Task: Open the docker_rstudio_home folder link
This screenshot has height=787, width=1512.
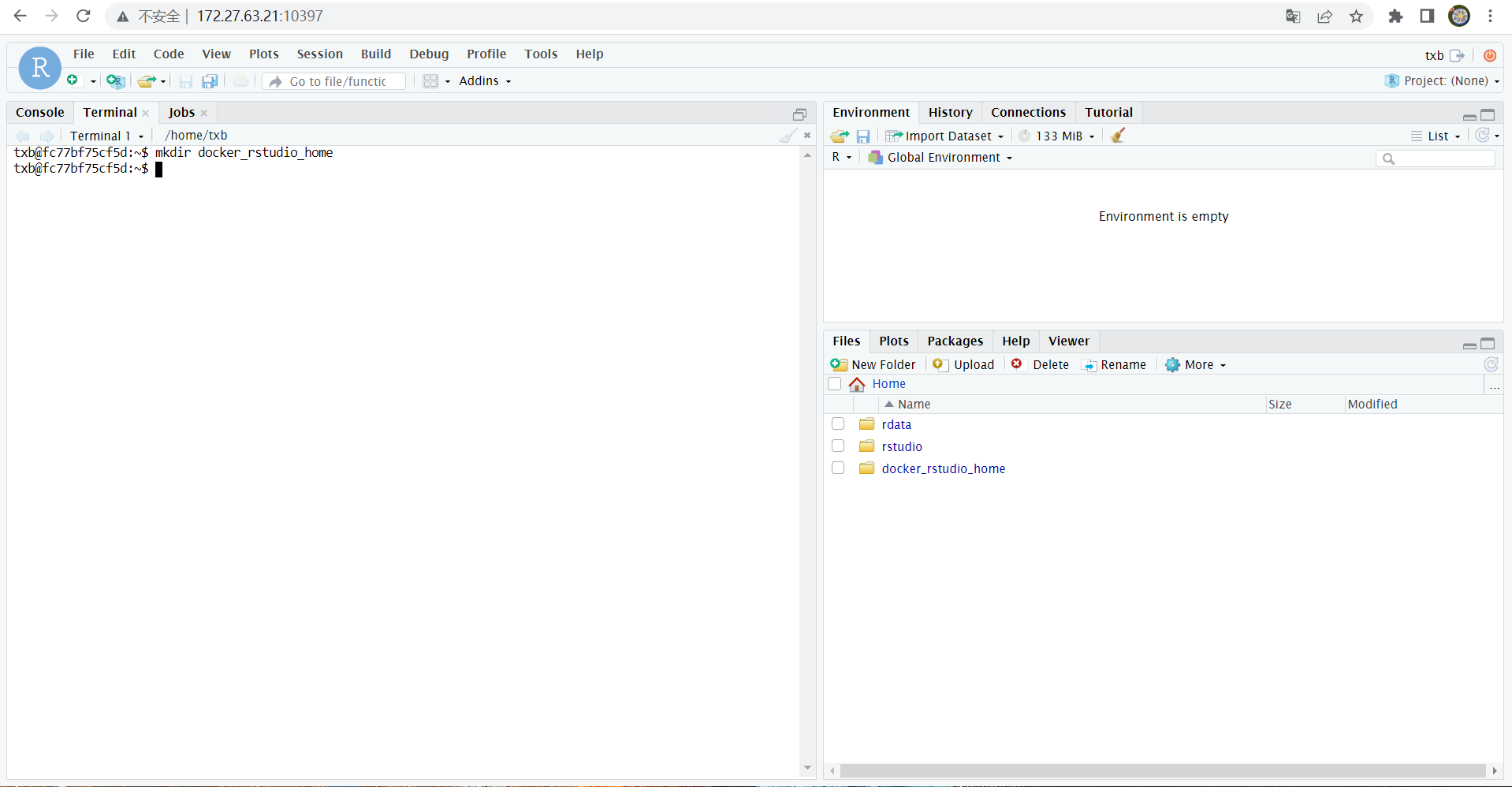Action: pyautogui.click(x=943, y=468)
